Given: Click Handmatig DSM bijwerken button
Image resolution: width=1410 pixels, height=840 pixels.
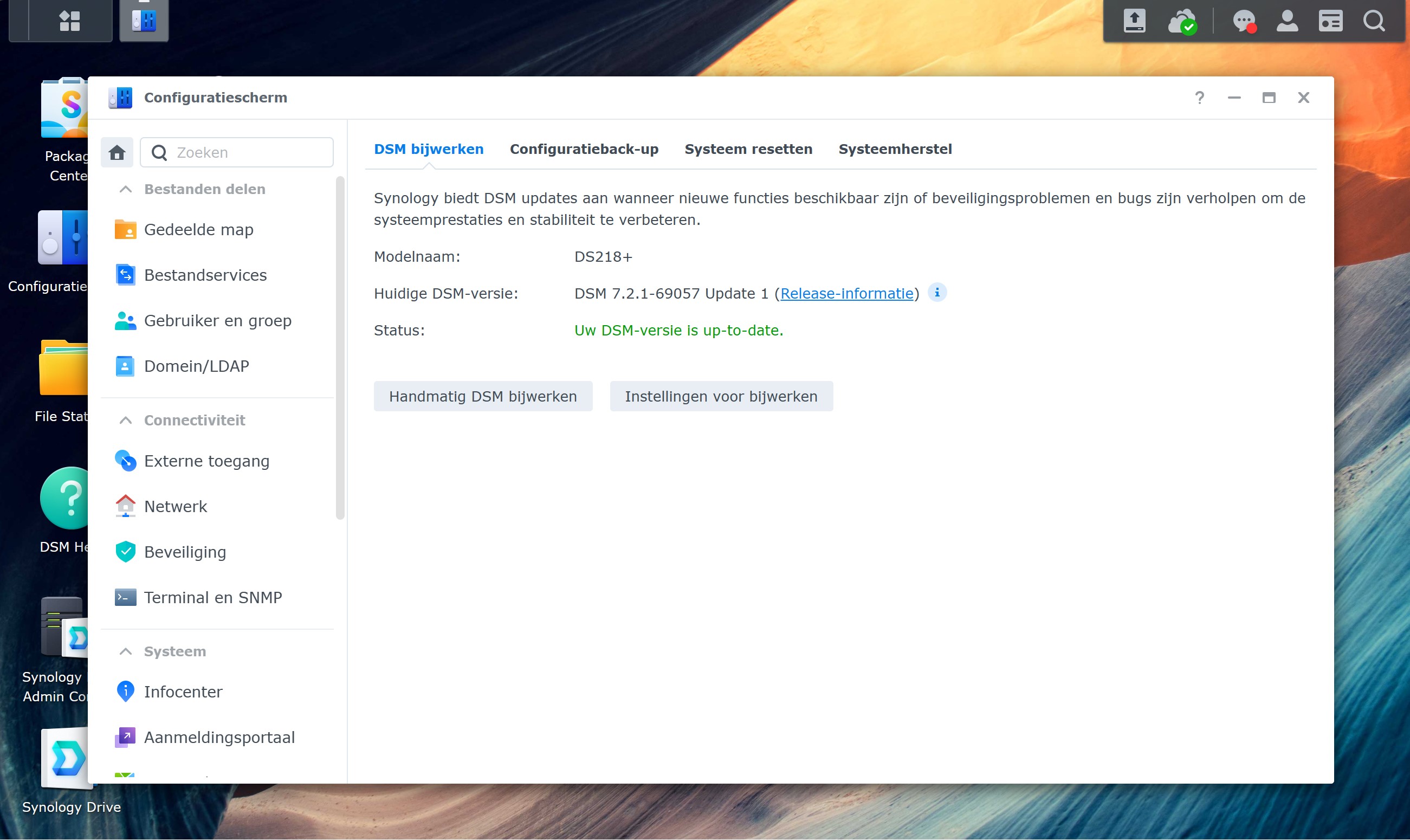Looking at the screenshot, I should tap(483, 396).
